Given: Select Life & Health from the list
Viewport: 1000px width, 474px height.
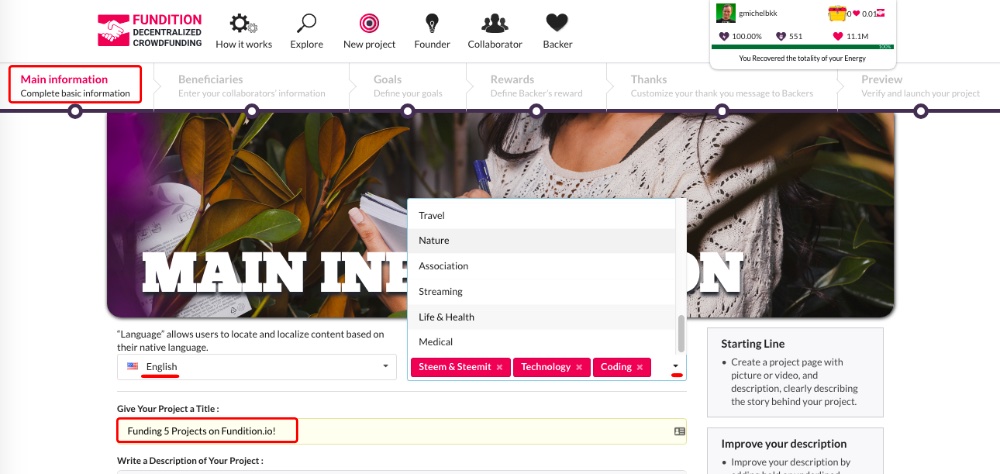Looking at the screenshot, I should (541, 317).
